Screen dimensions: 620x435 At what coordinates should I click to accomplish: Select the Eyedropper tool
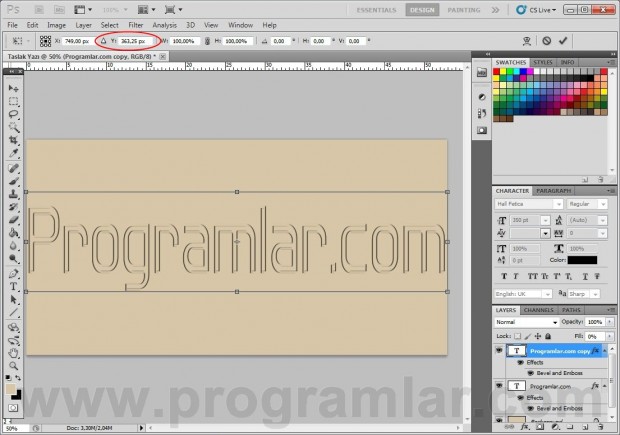click(x=13, y=153)
